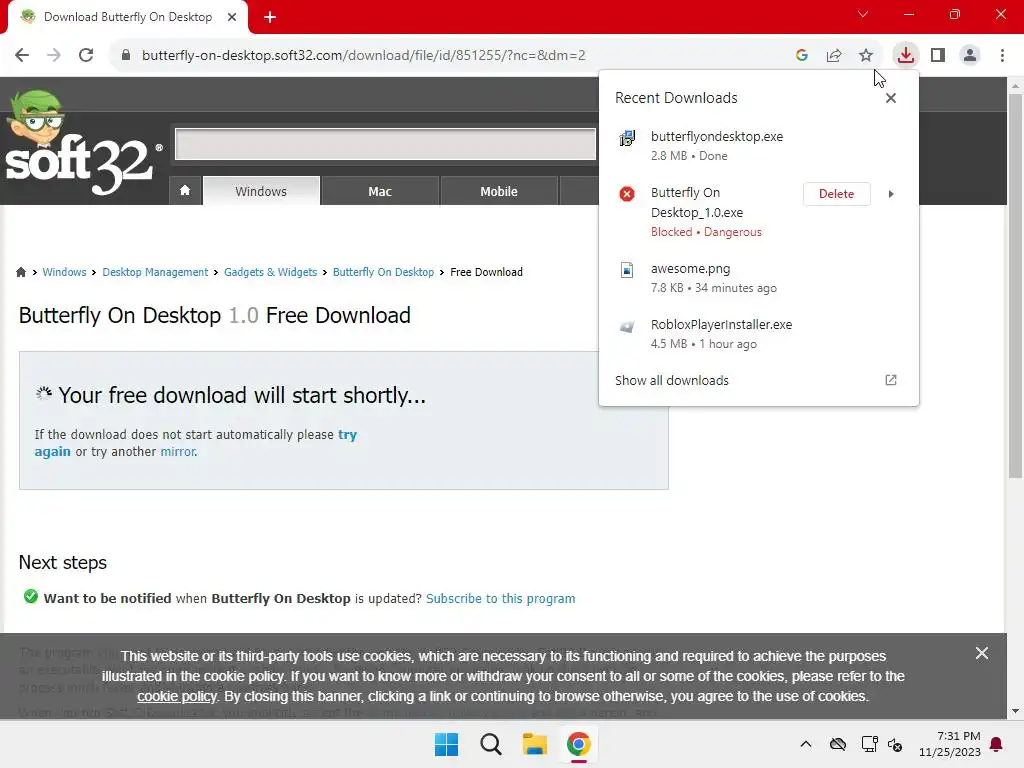
Task: Close the Download Butterfly On Desktop tab
Action: (232, 17)
